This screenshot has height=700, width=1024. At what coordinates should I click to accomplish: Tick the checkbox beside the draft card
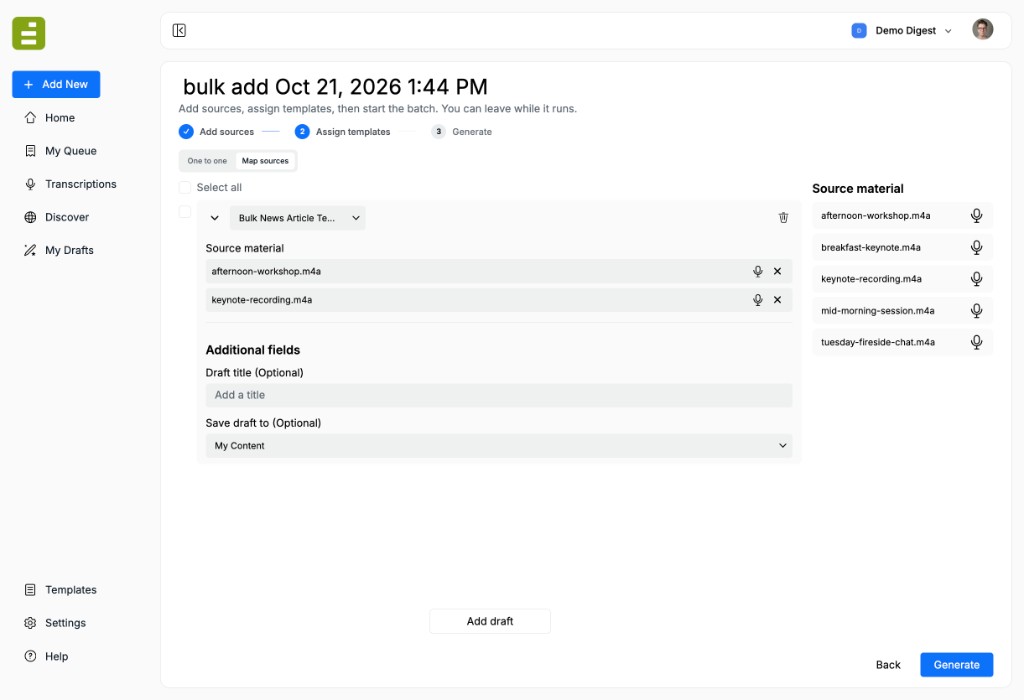click(x=185, y=212)
